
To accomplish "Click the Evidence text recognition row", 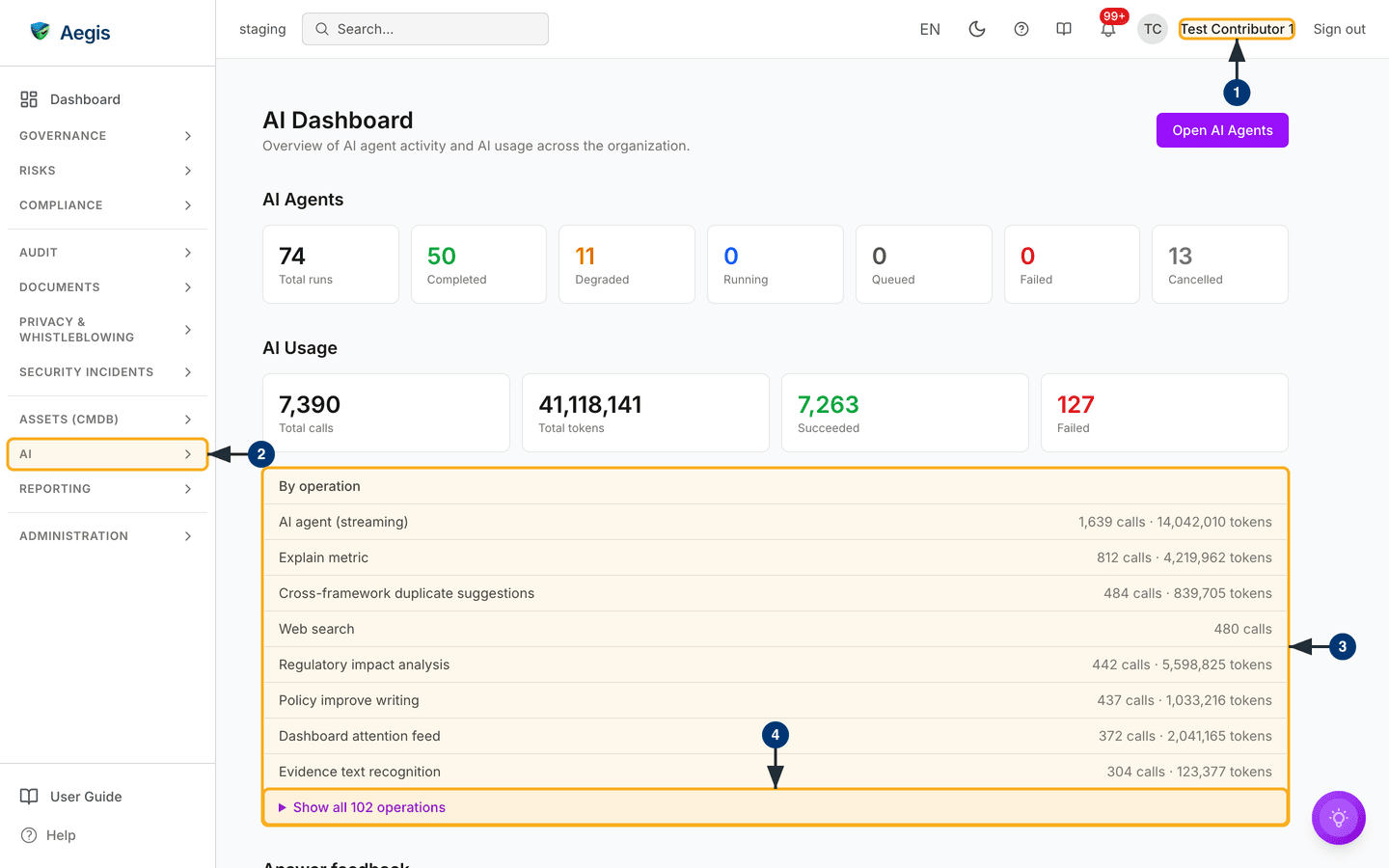I will click(776, 772).
